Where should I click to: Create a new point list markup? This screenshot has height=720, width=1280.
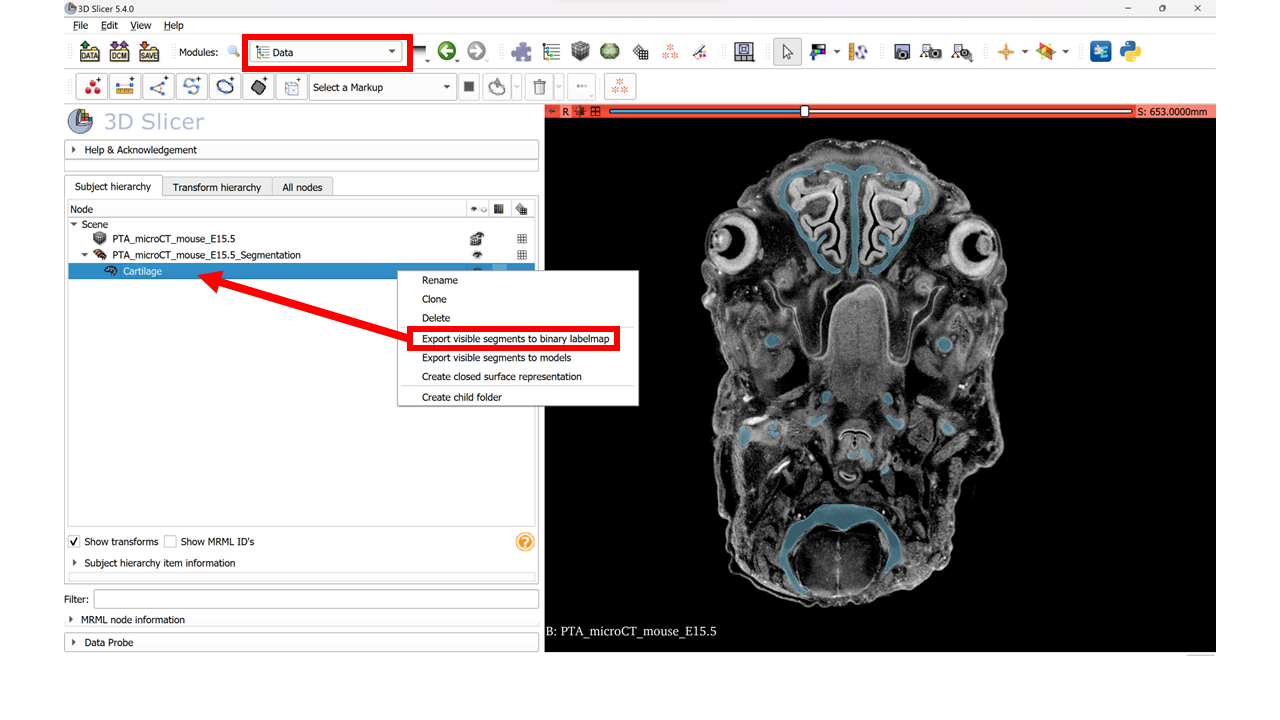point(93,87)
